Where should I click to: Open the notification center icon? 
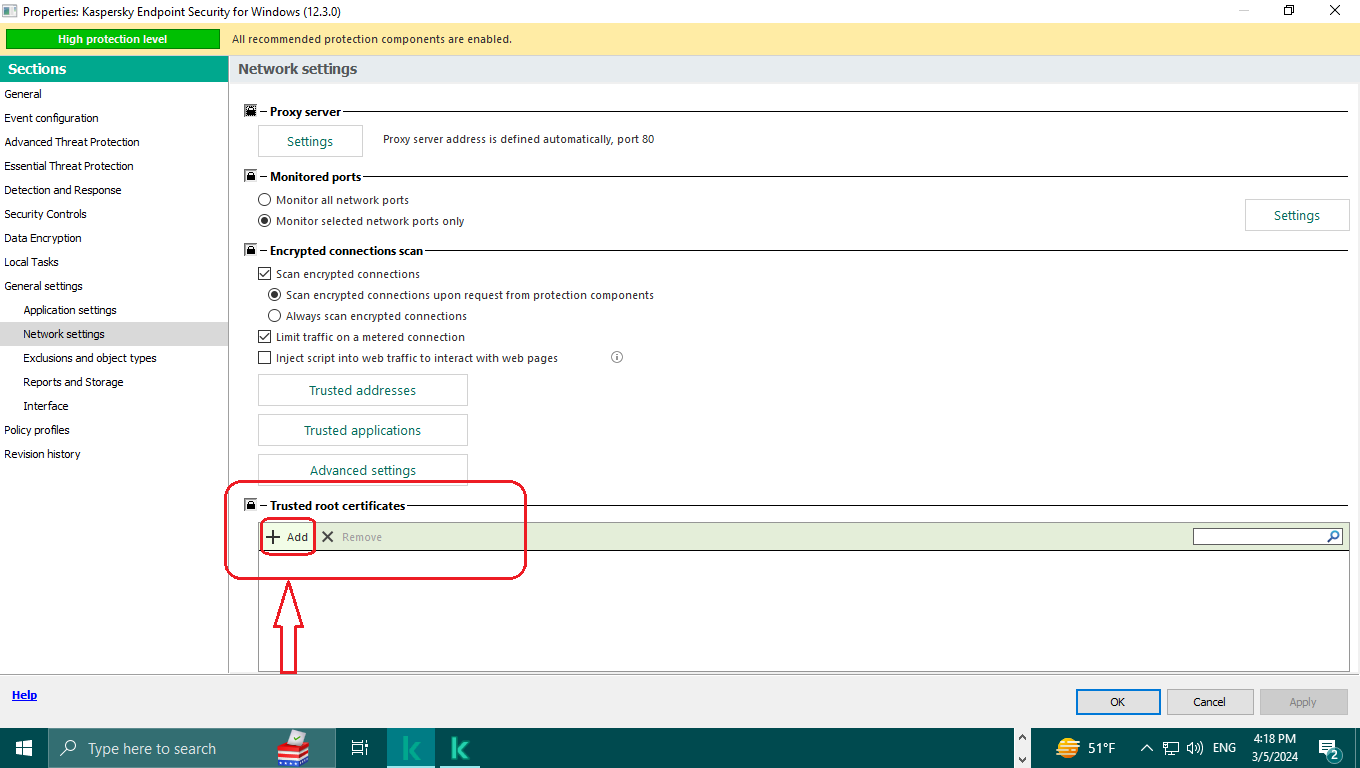tap(1330, 748)
